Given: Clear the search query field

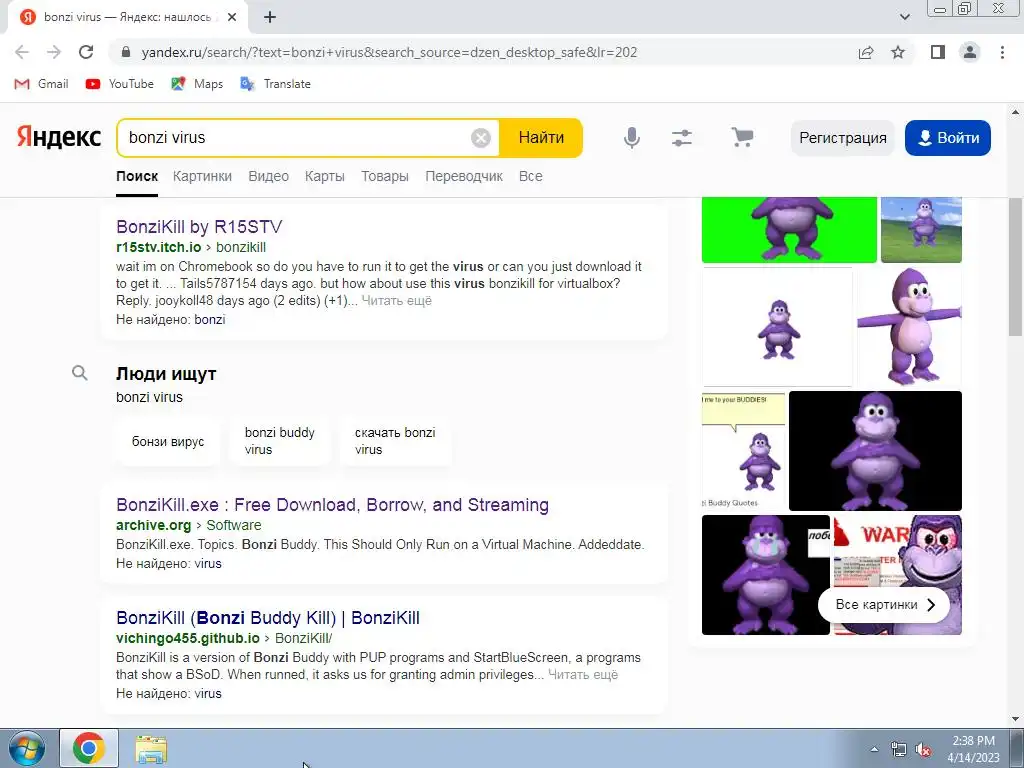Looking at the screenshot, I should coord(481,138).
